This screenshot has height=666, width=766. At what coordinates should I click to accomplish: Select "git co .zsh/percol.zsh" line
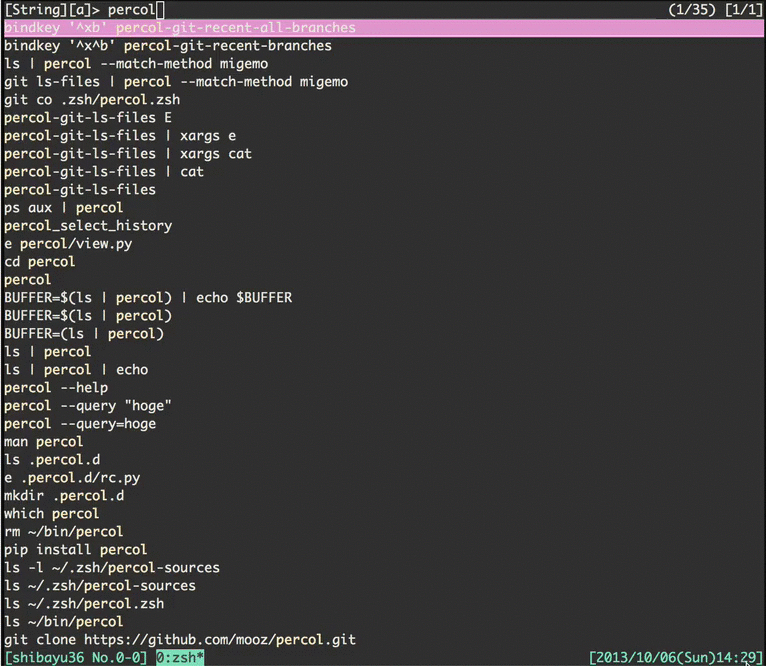(92, 100)
